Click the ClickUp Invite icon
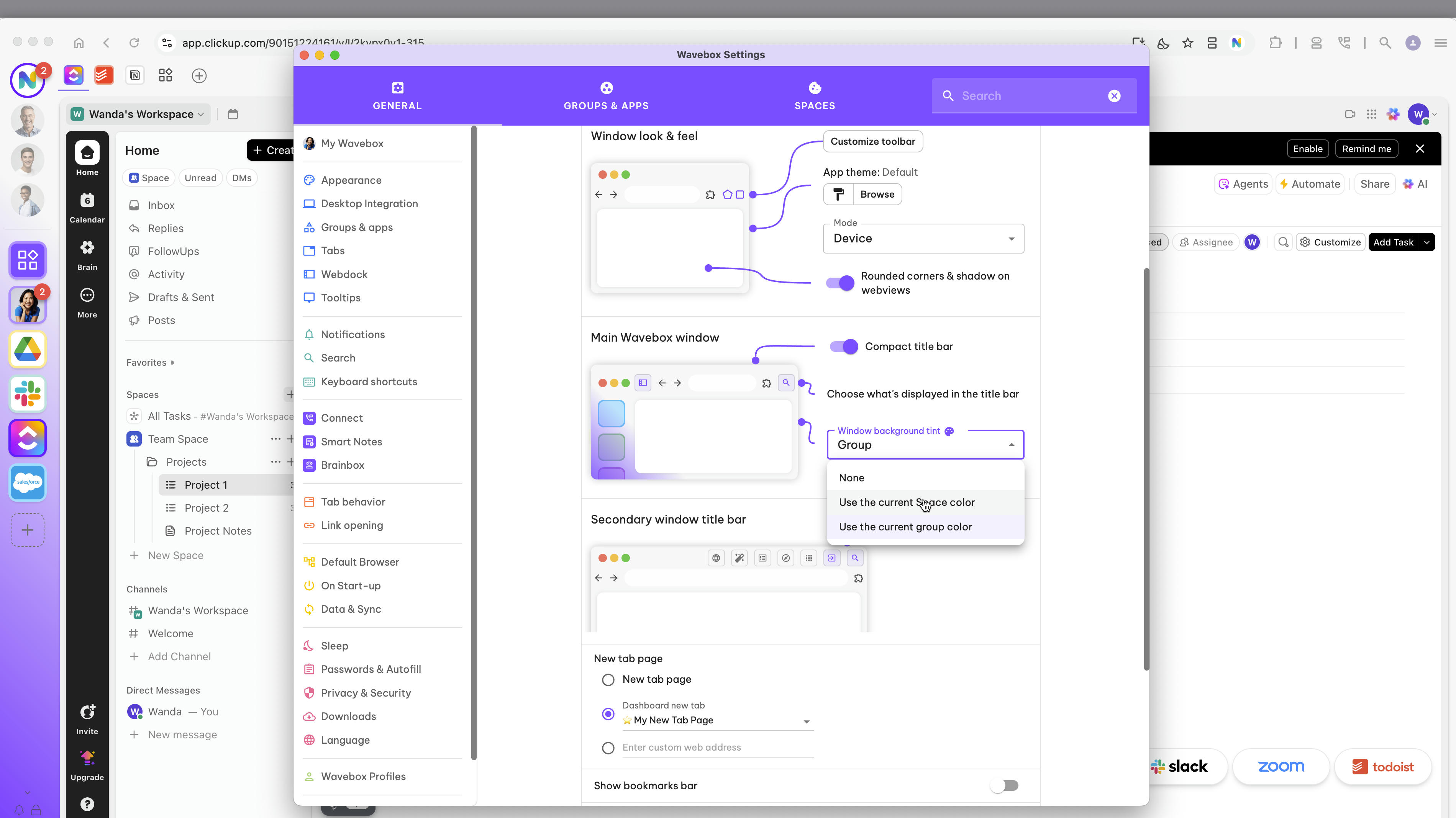 point(87,719)
